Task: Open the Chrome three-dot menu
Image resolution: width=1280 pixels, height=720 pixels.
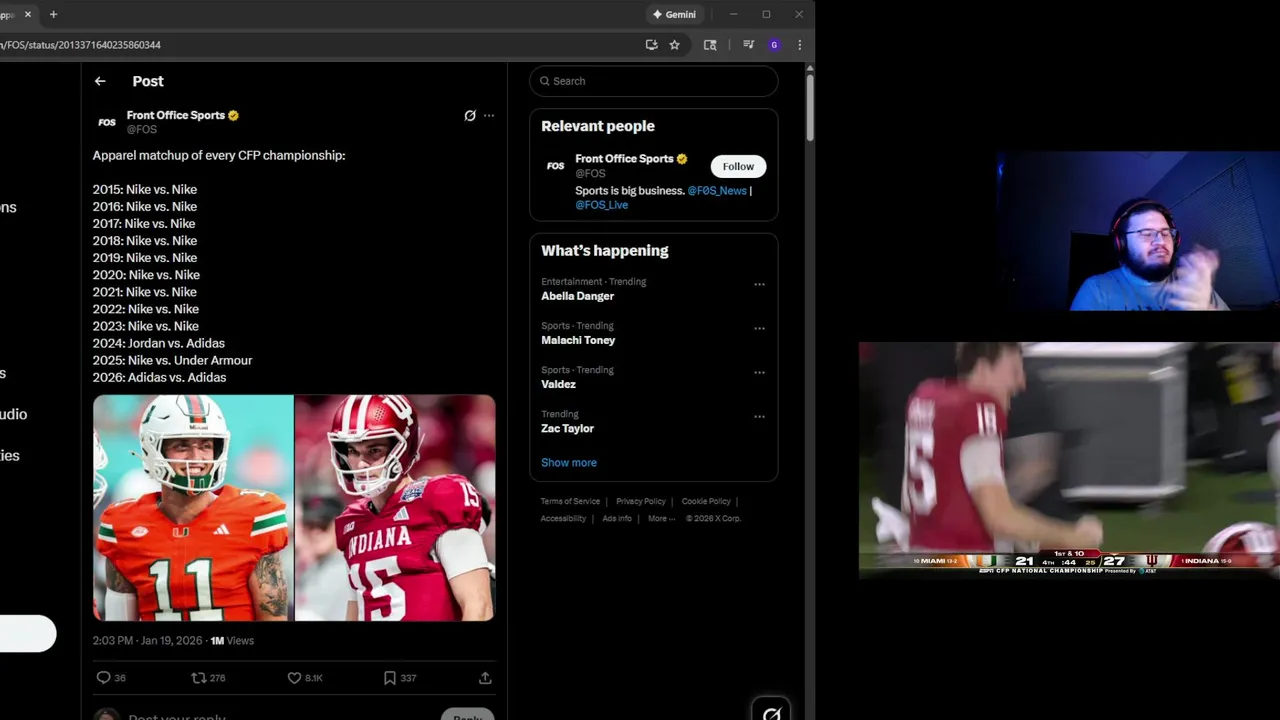Action: [x=799, y=45]
